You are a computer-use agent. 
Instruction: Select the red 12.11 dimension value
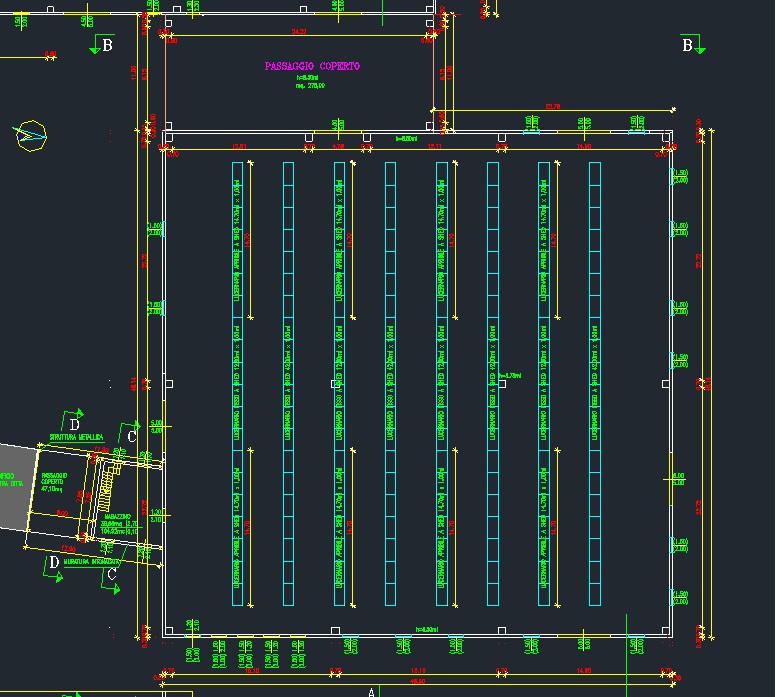coord(435,147)
